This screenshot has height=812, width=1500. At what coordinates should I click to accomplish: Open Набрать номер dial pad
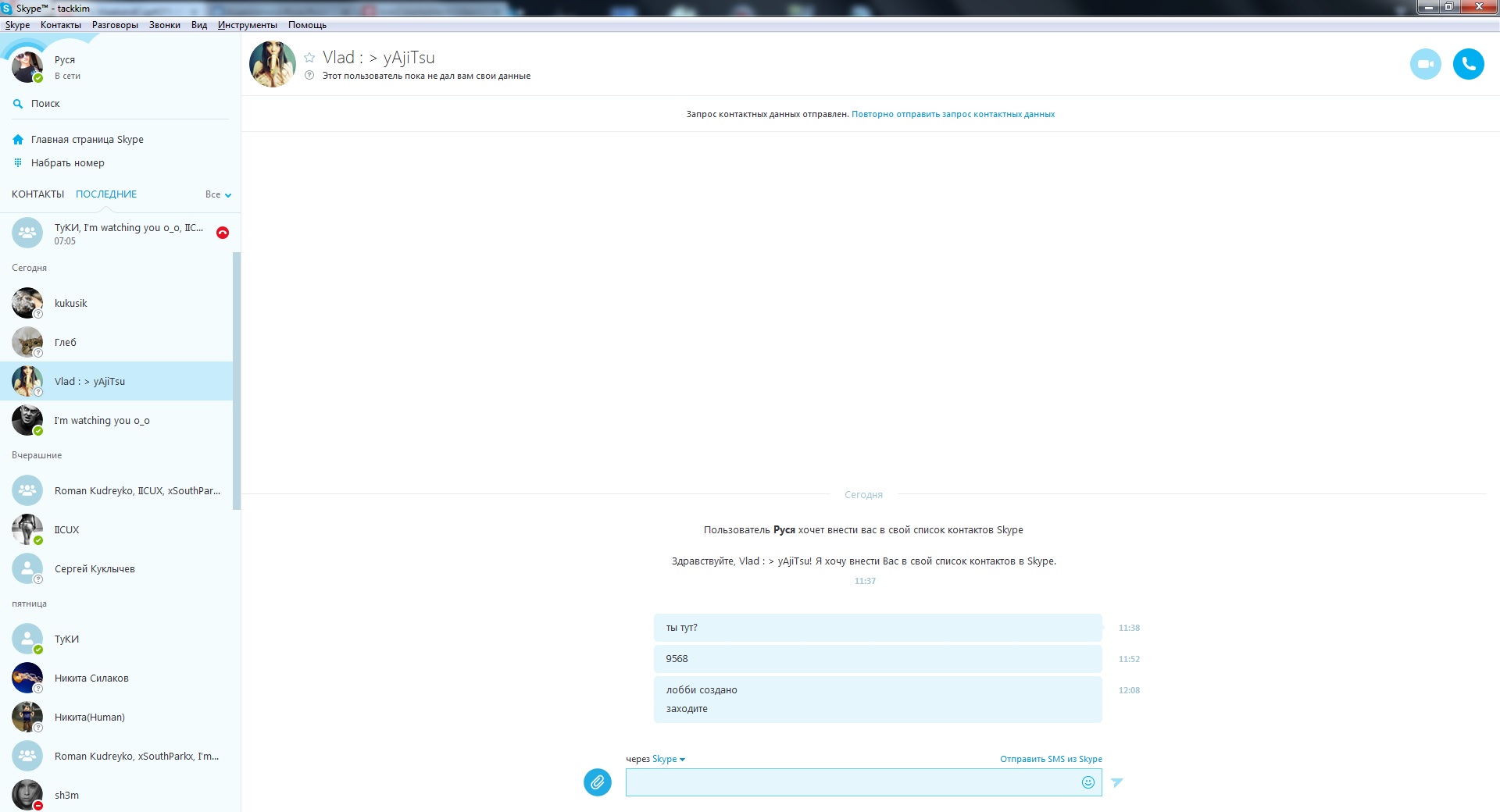pyautogui.click(x=68, y=163)
